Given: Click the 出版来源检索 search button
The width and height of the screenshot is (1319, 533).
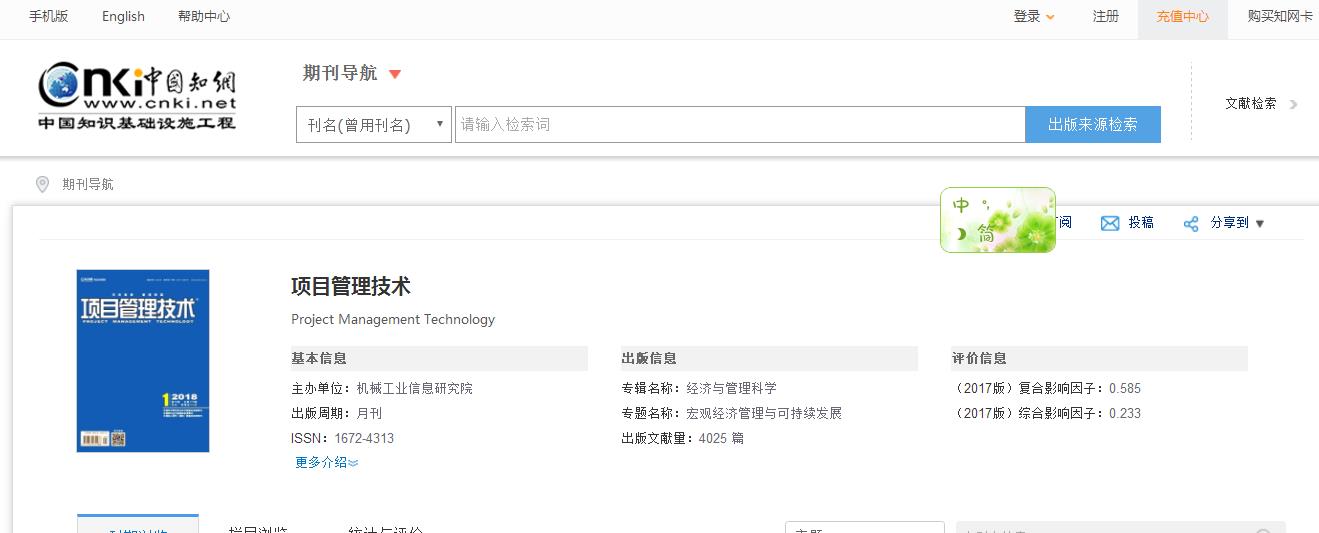Looking at the screenshot, I should [1093, 124].
